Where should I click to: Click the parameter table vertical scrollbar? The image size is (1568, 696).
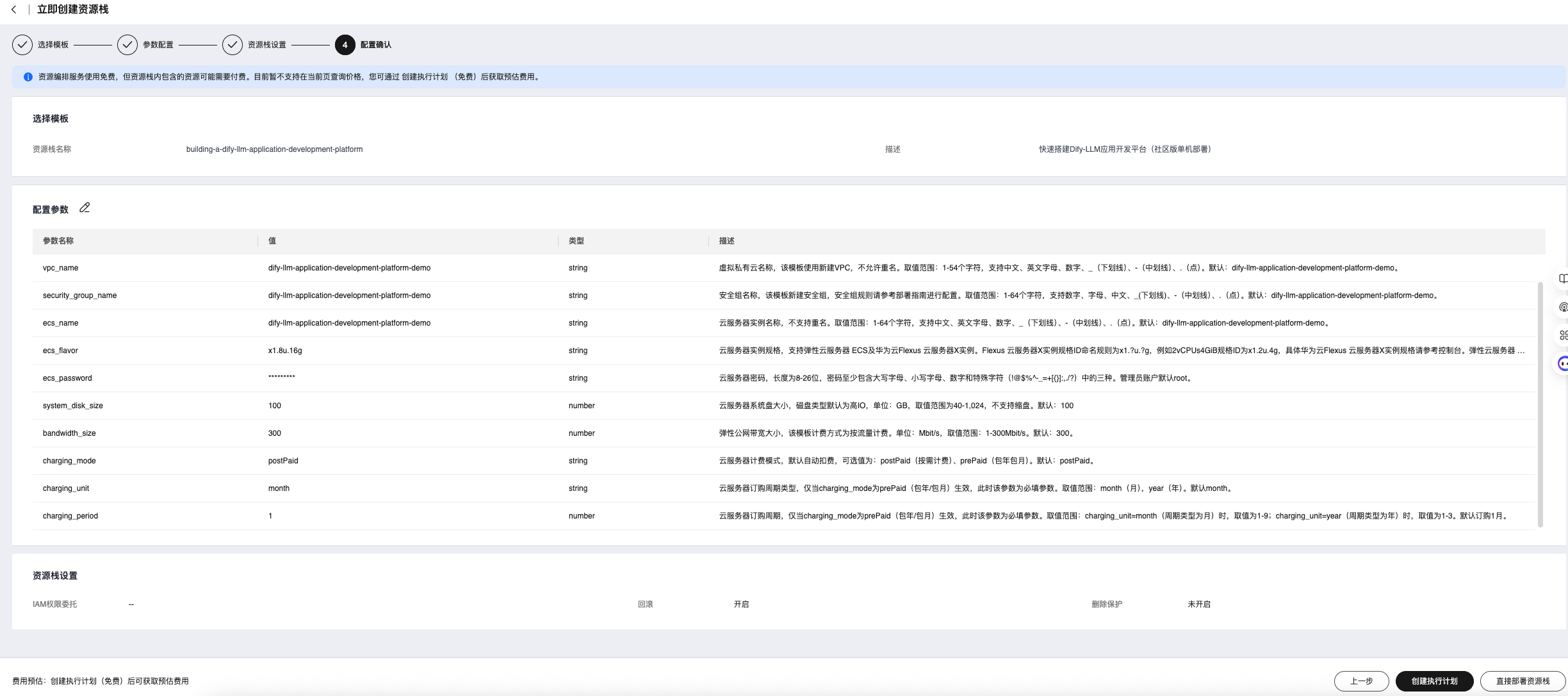[x=1540, y=404]
